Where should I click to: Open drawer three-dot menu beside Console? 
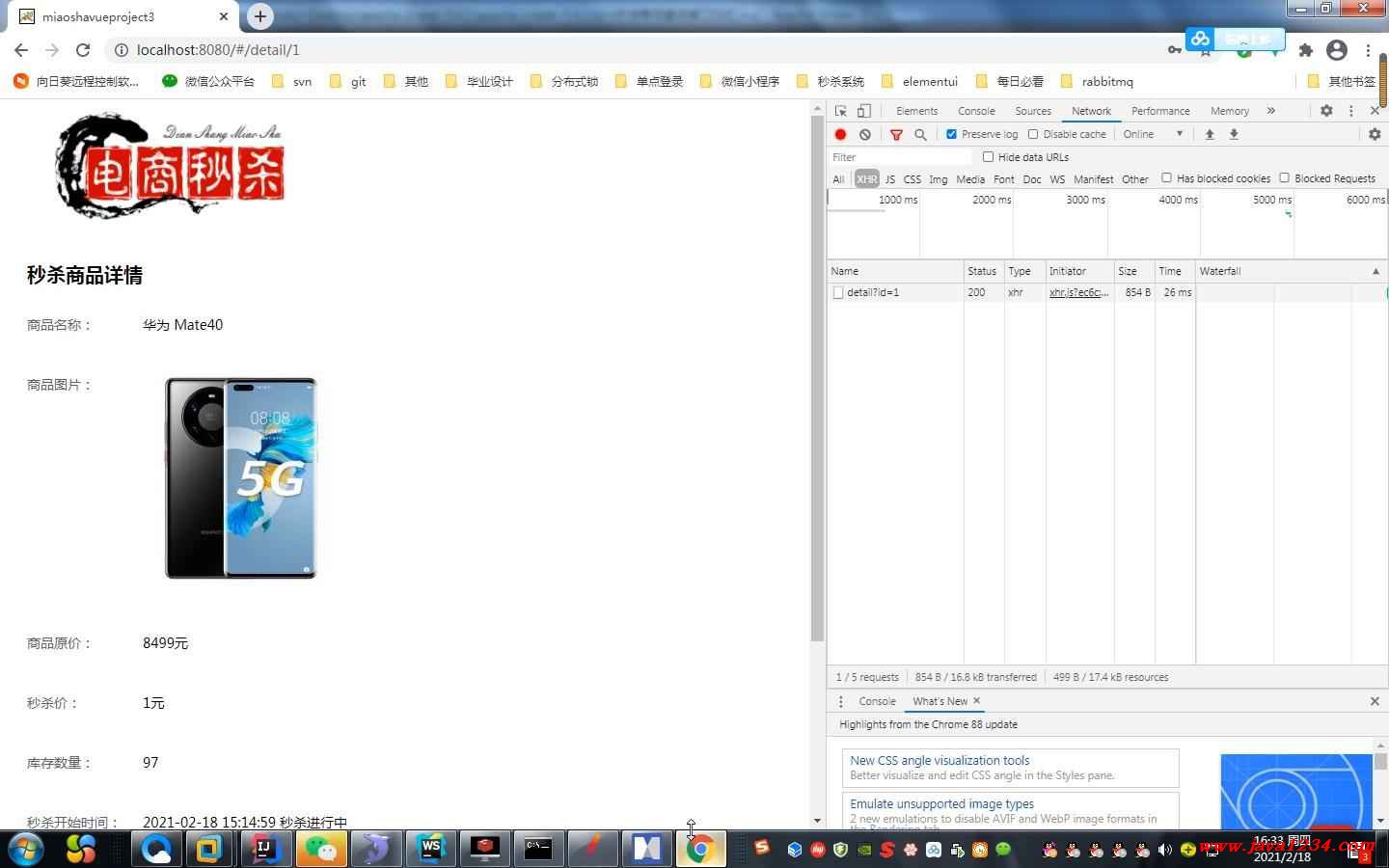(840, 701)
